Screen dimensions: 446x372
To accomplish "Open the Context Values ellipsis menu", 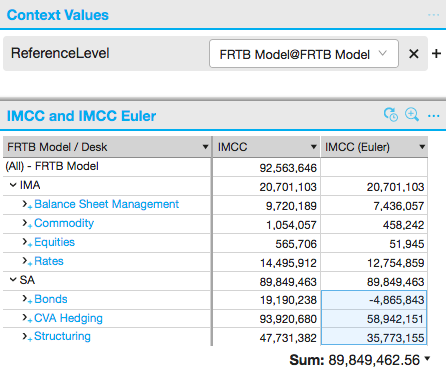I will 434,15.
